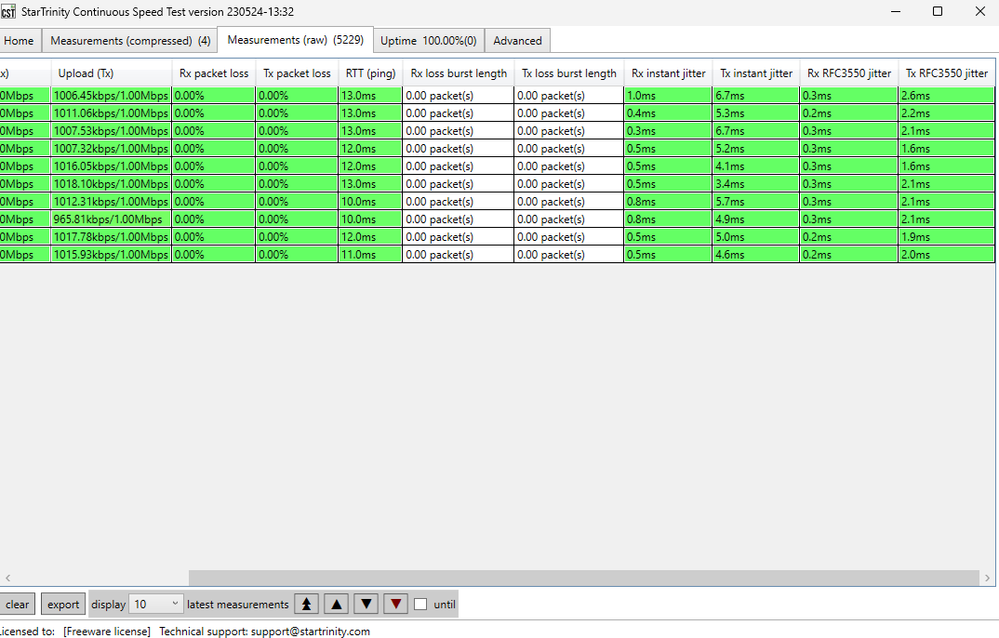Select the 1007.32kbps/1.00Mbps upload cell
Viewport: 999px width, 638px height.
pos(111,149)
